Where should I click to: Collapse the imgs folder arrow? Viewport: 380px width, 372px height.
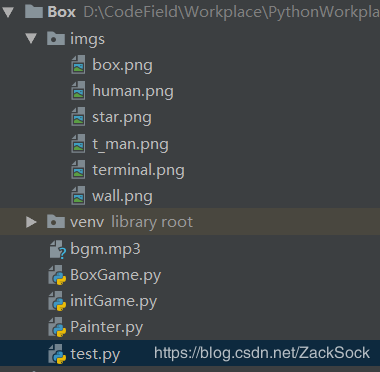tap(31, 39)
